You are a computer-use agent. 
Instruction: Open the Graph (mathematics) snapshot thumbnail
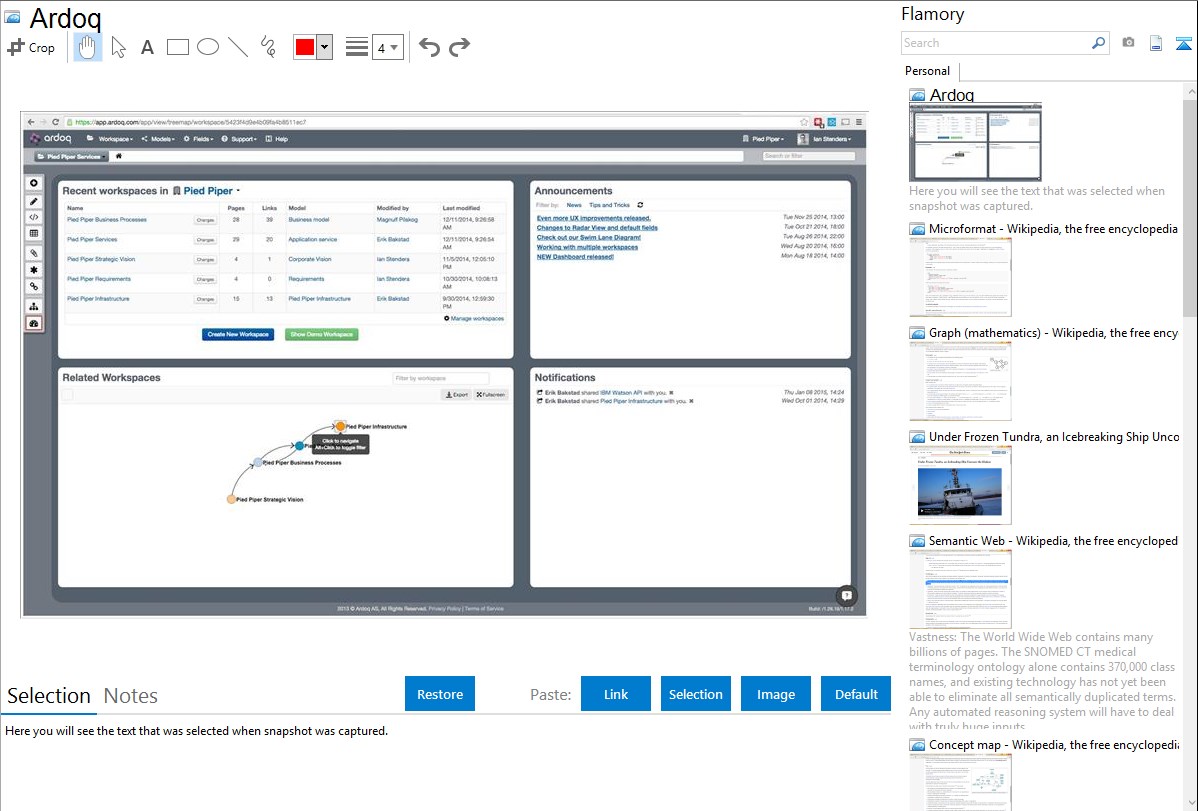[x=960, y=381]
